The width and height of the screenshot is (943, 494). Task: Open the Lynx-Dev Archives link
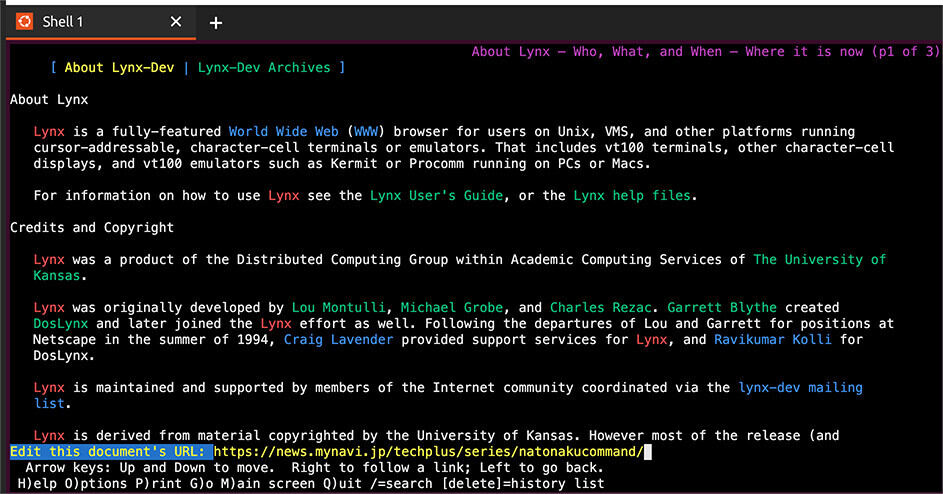pos(264,67)
